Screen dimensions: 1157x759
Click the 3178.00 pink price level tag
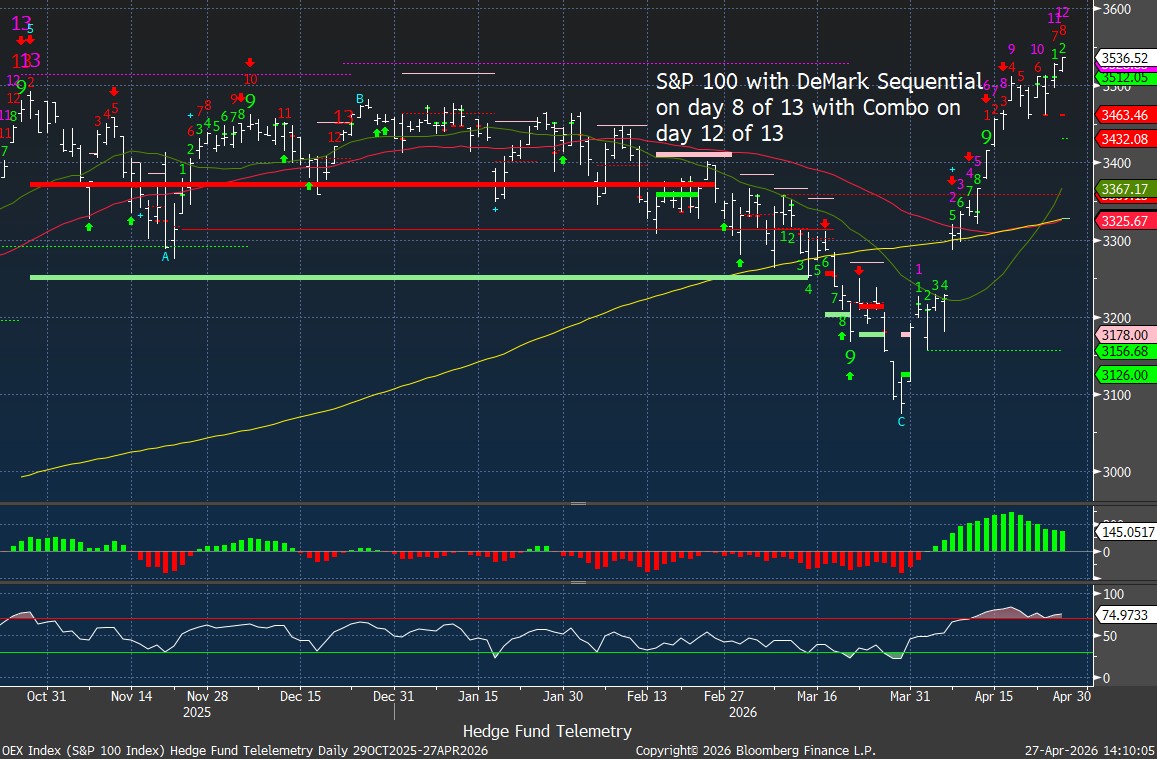1124,335
